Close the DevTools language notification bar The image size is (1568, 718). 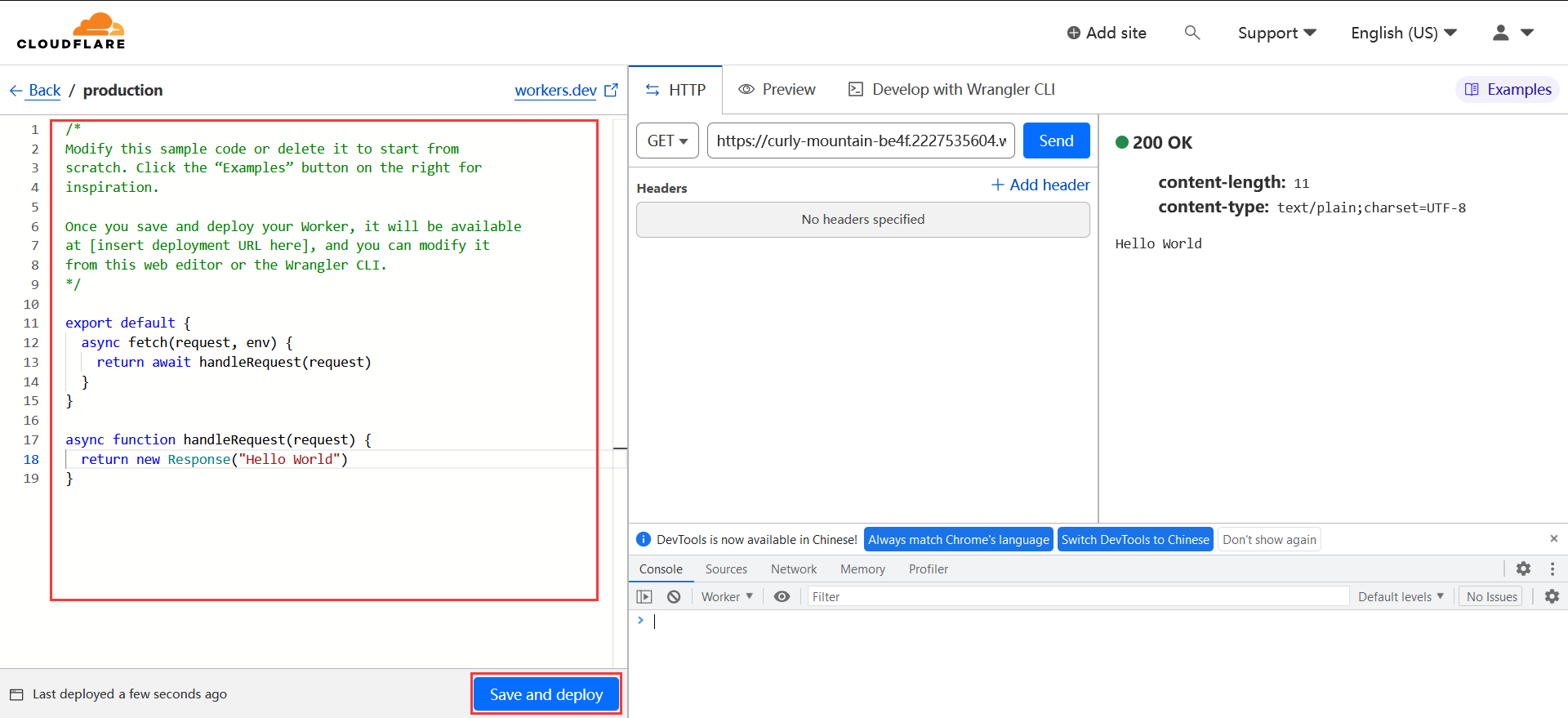1553,538
